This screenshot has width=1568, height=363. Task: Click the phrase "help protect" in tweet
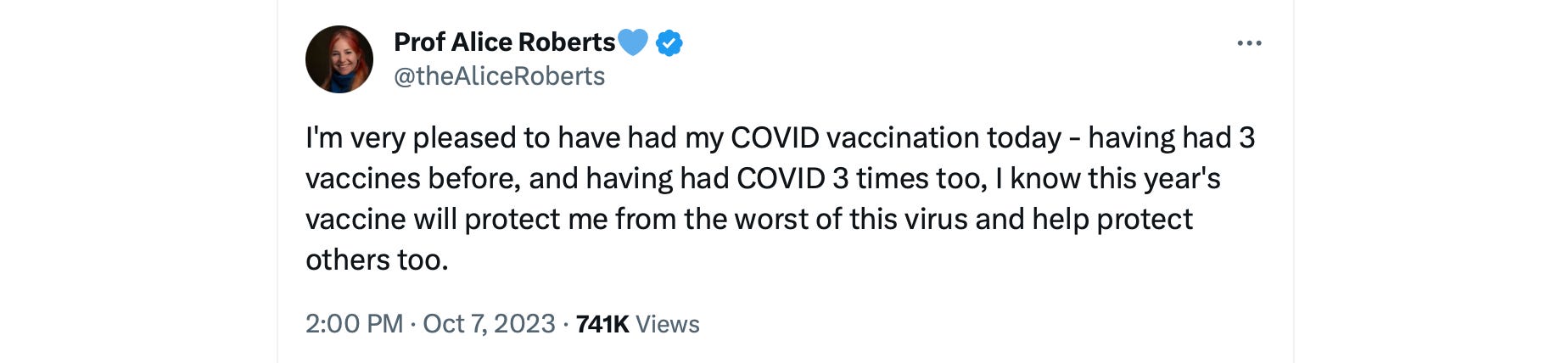point(1112,220)
